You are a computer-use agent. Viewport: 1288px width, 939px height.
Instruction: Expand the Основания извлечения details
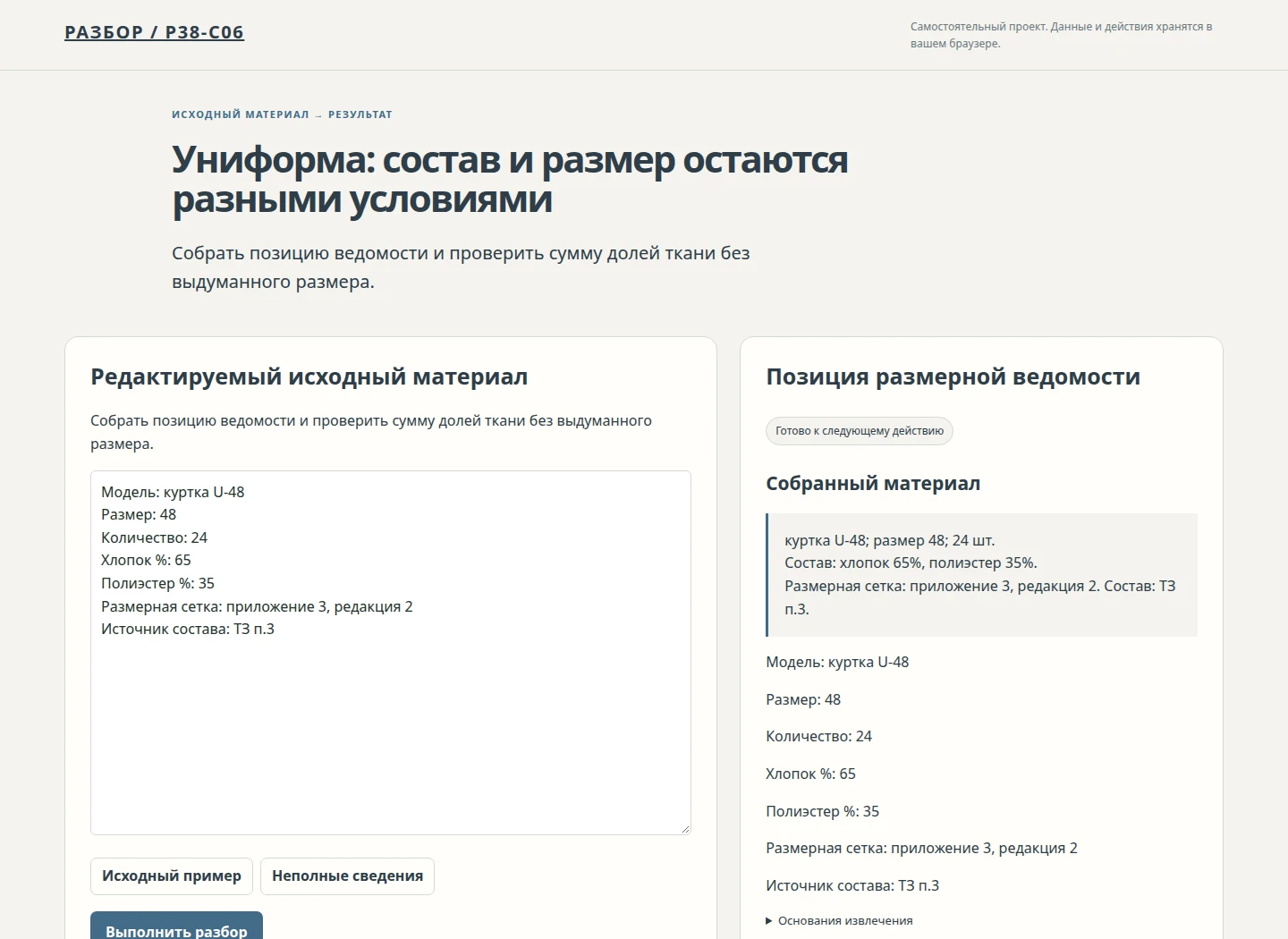pyautogui.click(x=839, y=921)
